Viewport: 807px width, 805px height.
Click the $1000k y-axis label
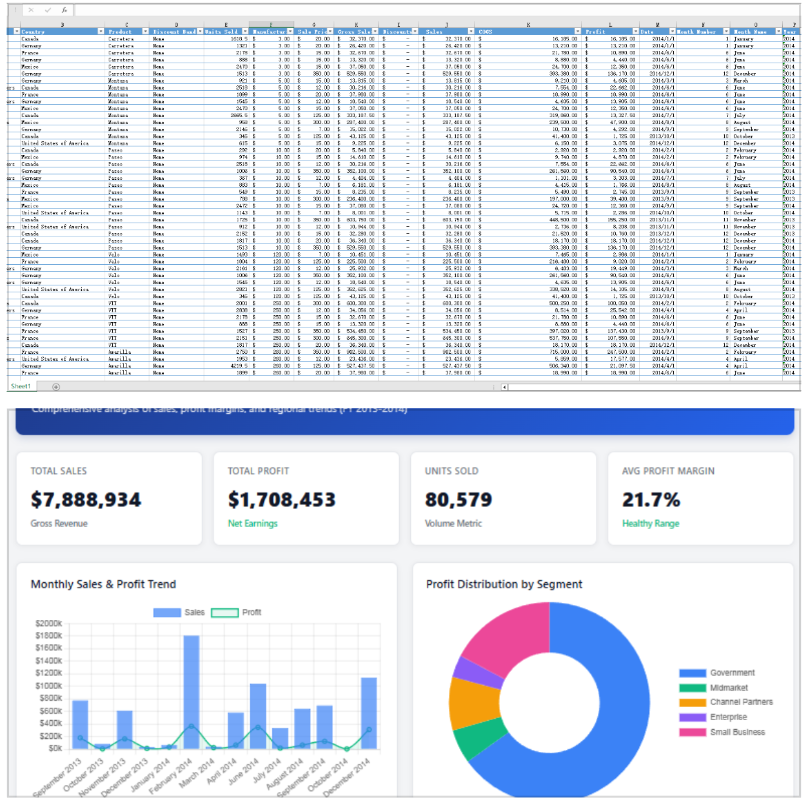click(x=48, y=686)
